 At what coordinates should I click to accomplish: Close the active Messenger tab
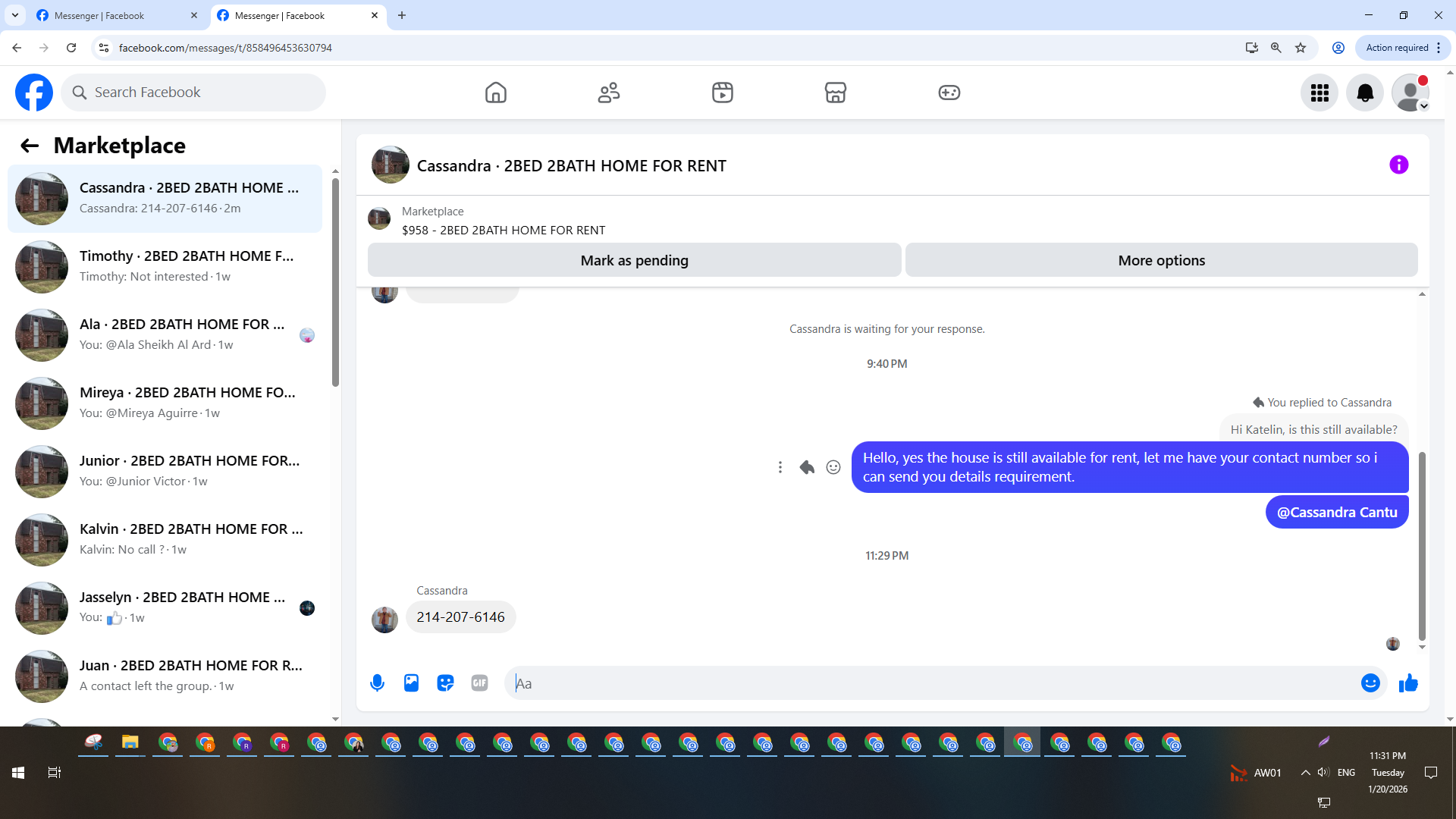[375, 15]
